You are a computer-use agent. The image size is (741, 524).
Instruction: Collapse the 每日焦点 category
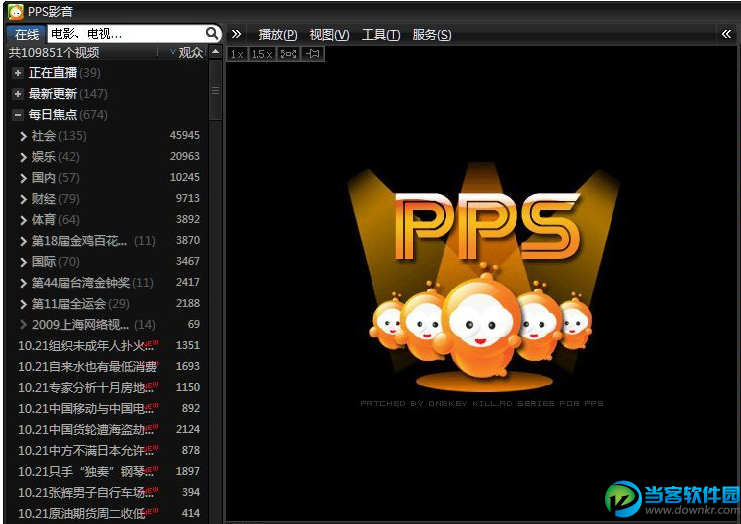point(18,115)
